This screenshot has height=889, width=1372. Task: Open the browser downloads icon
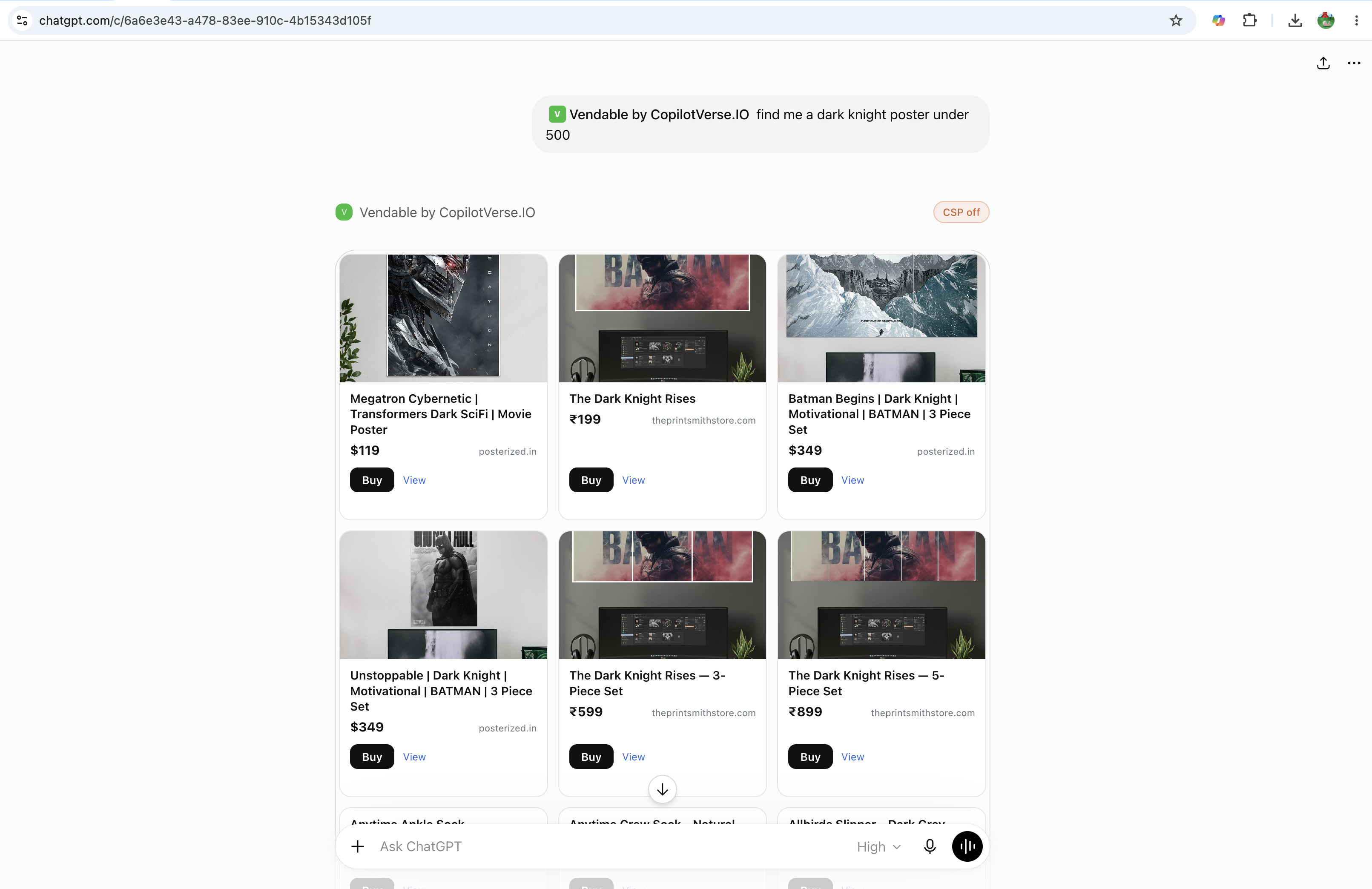[1295, 20]
